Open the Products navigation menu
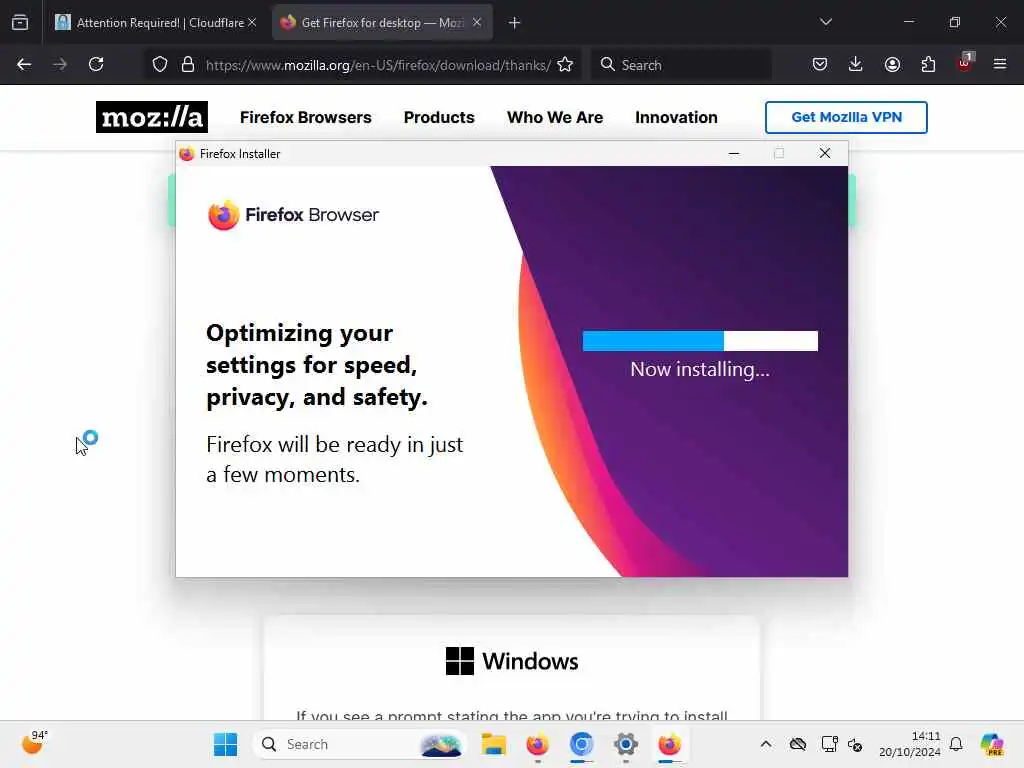Viewport: 1024px width, 768px height. pos(439,118)
